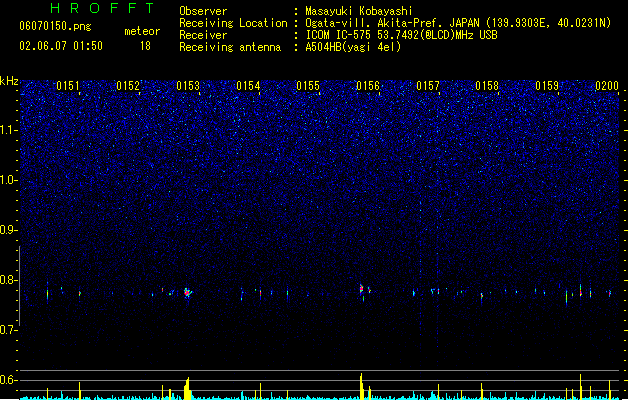Click the bright meteor echo near 0153
The height and width of the screenshot is (400, 629).
pos(187,292)
